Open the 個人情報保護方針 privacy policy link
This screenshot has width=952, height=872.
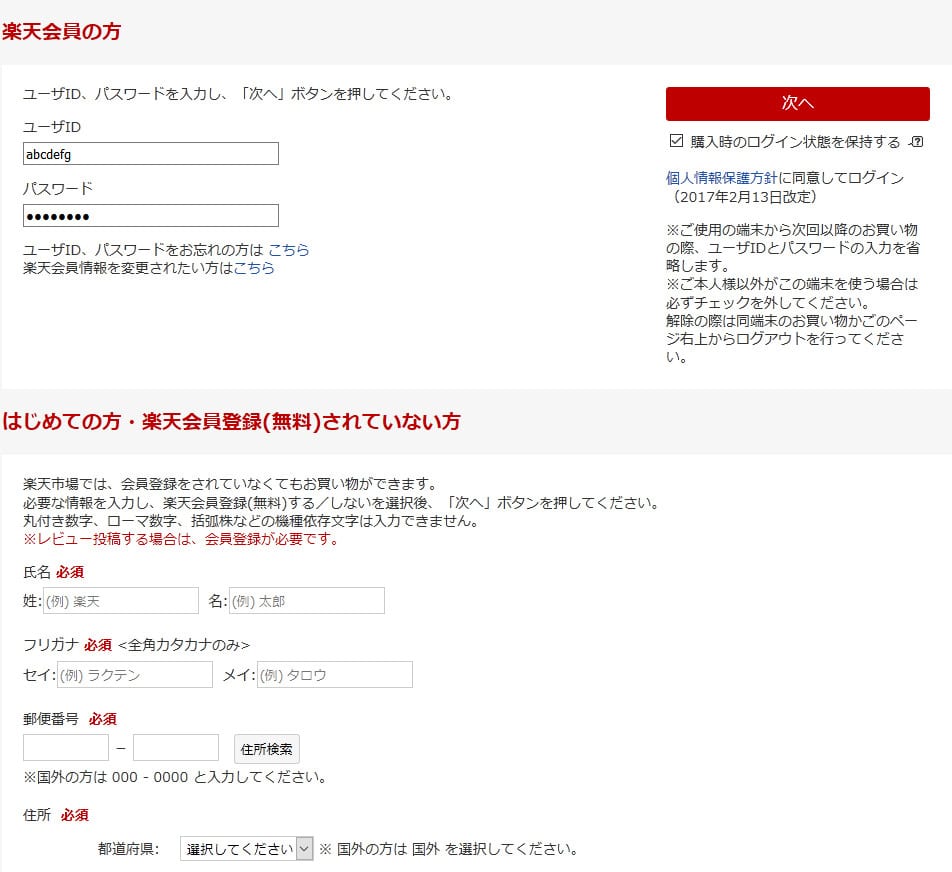(721, 178)
